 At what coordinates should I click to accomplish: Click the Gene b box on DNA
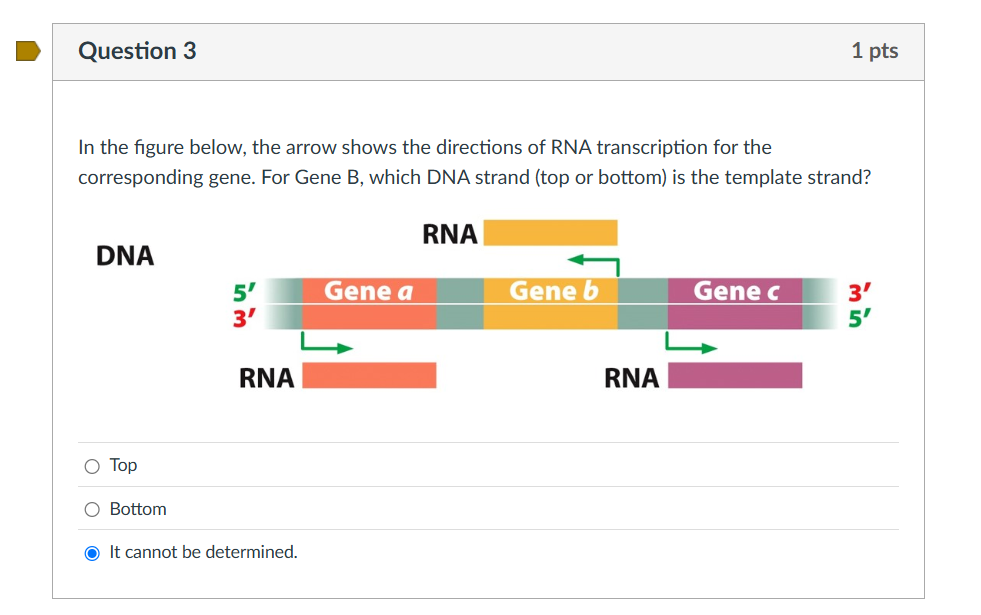pyautogui.click(x=551, y=303)
